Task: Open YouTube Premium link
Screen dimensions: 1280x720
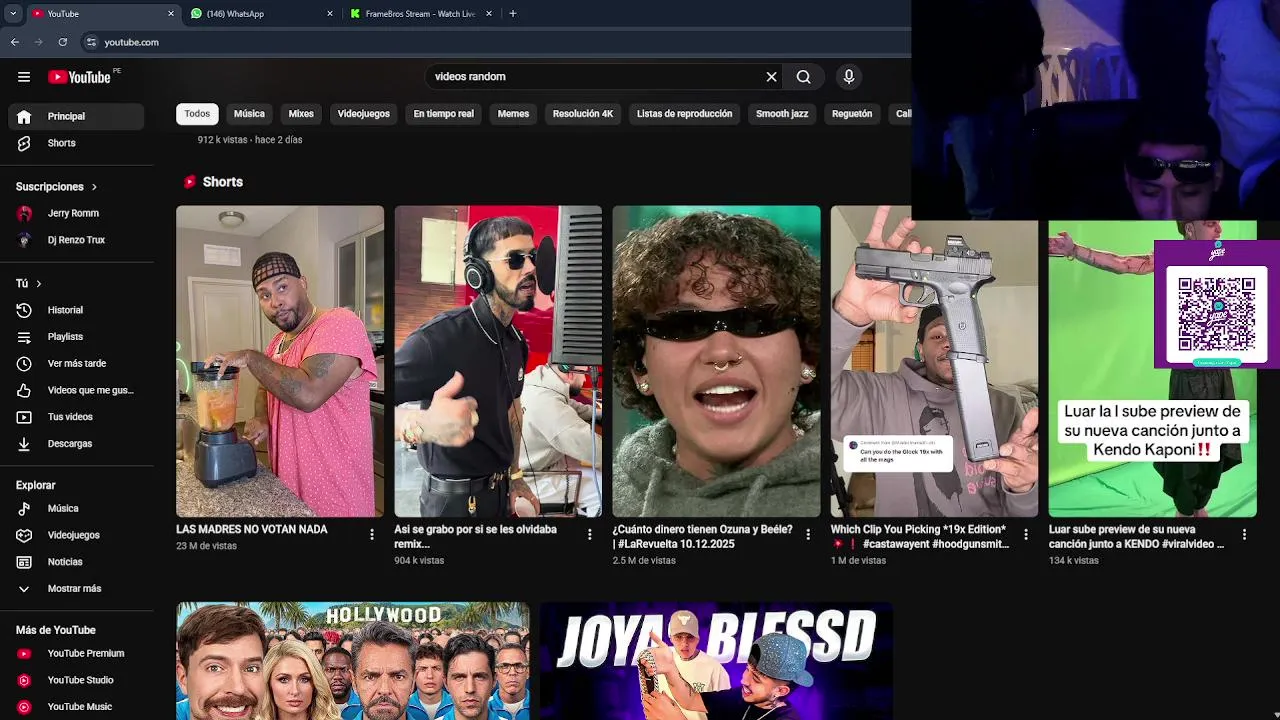Action: (76, 653)
